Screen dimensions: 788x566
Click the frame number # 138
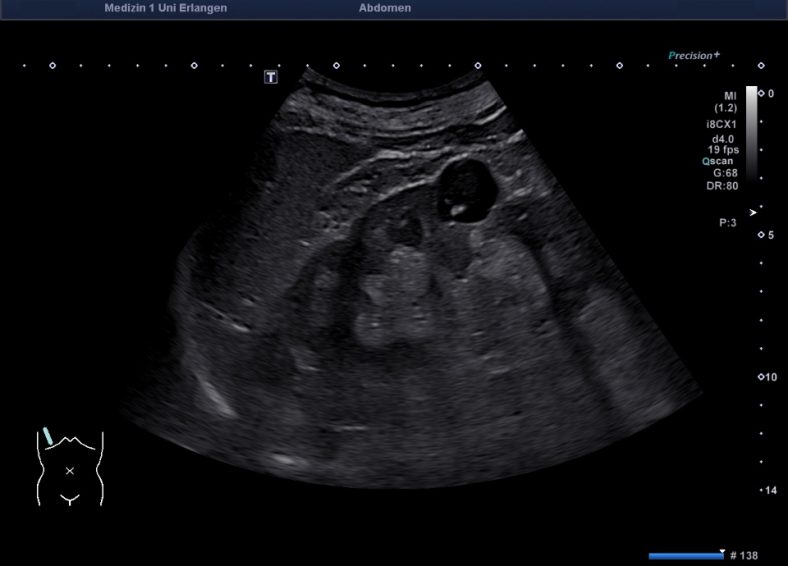746,555
